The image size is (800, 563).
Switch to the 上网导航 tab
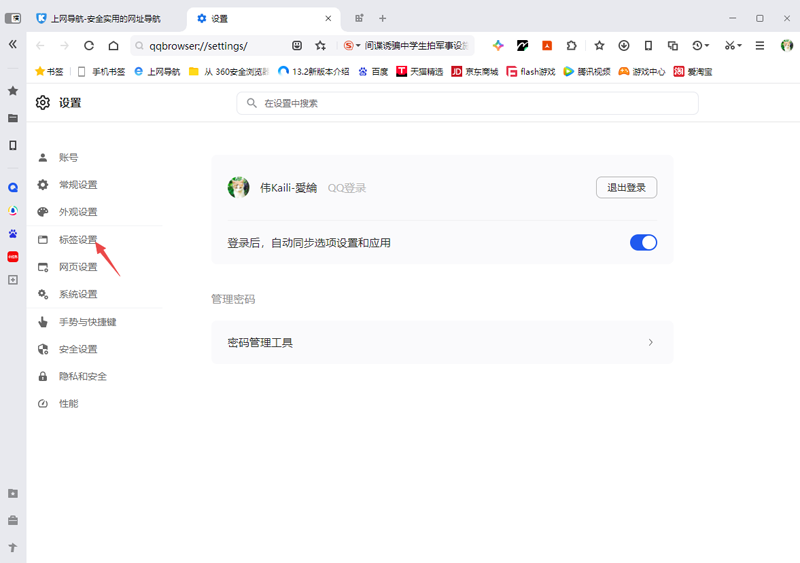coord(106,19)
